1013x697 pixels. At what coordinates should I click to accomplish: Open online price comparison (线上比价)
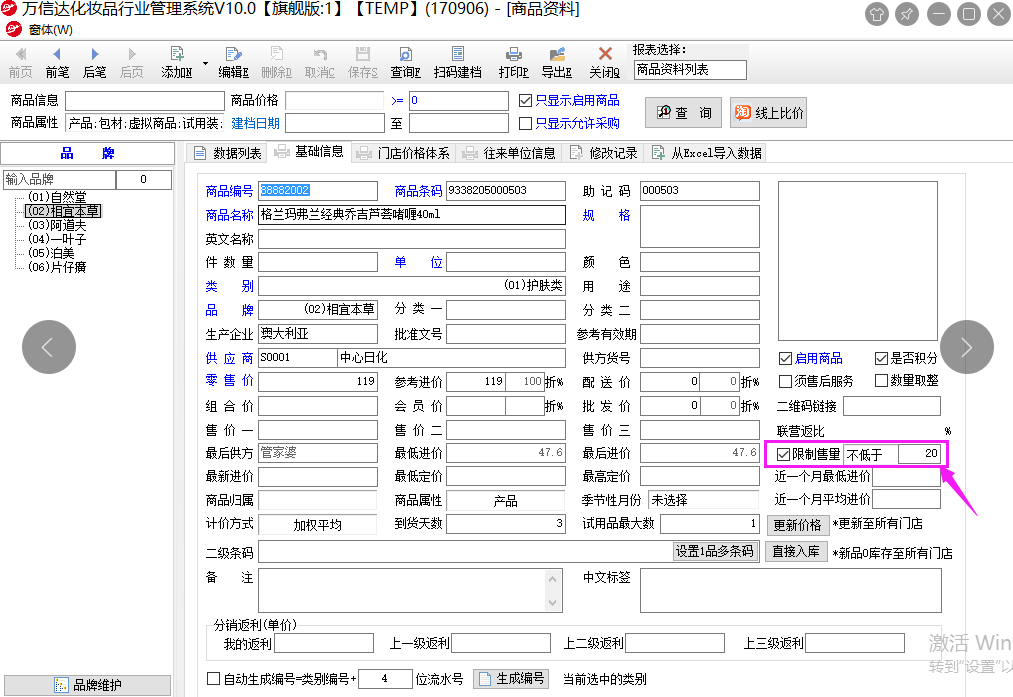[768, 113]
